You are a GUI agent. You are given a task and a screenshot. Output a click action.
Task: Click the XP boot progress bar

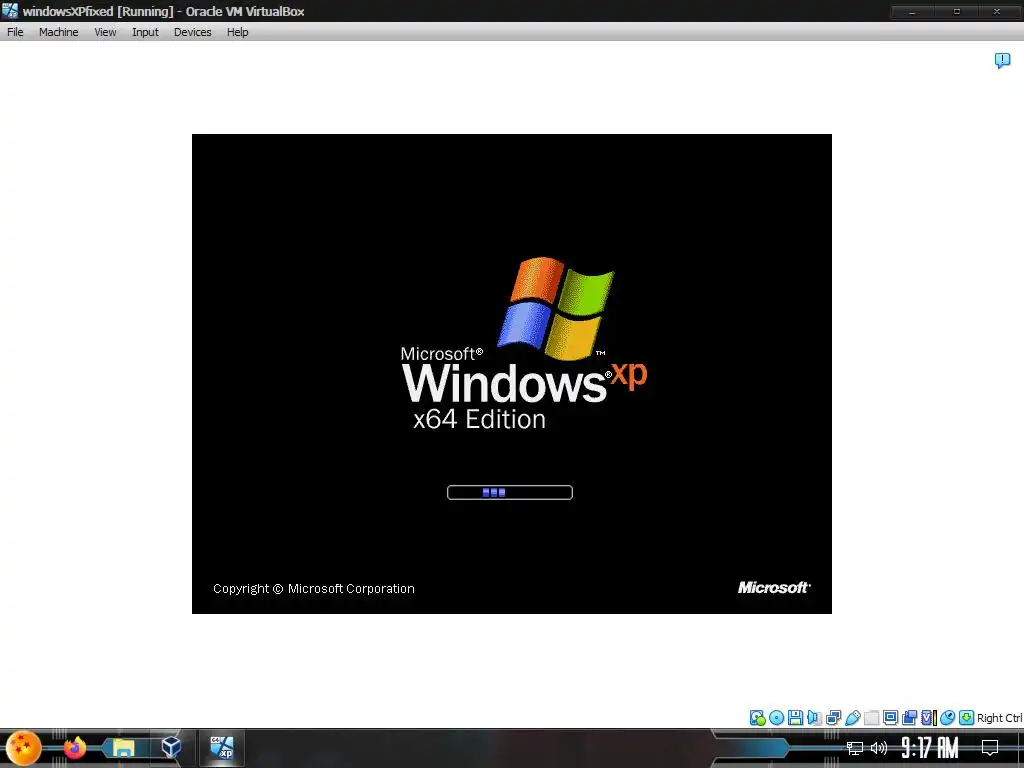tap(510, 492)
